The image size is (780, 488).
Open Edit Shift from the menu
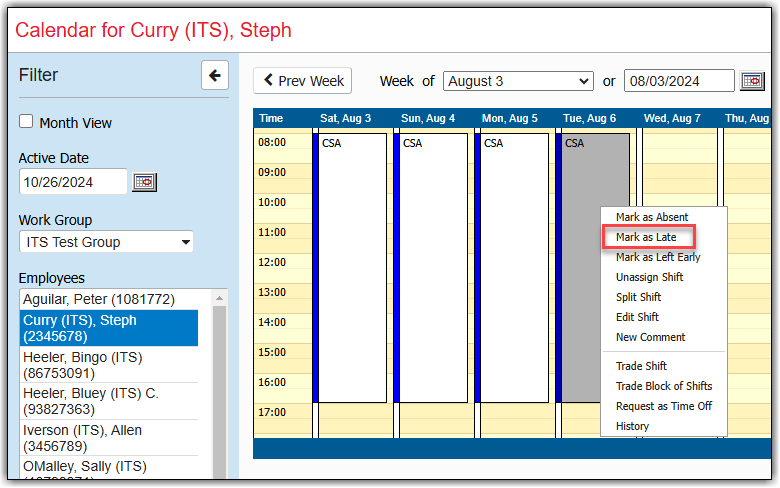pyautogui.click(x=637, y=317)
